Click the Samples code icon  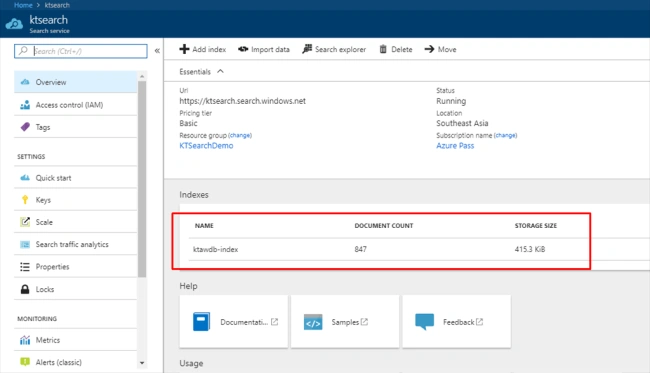313,322
